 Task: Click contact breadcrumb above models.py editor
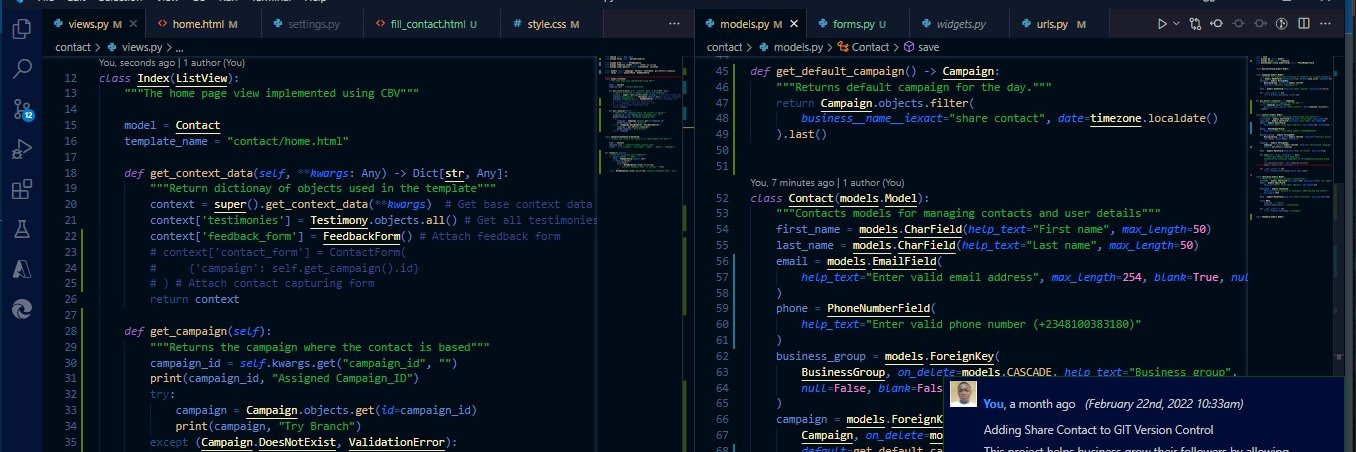tap(725, 46)
